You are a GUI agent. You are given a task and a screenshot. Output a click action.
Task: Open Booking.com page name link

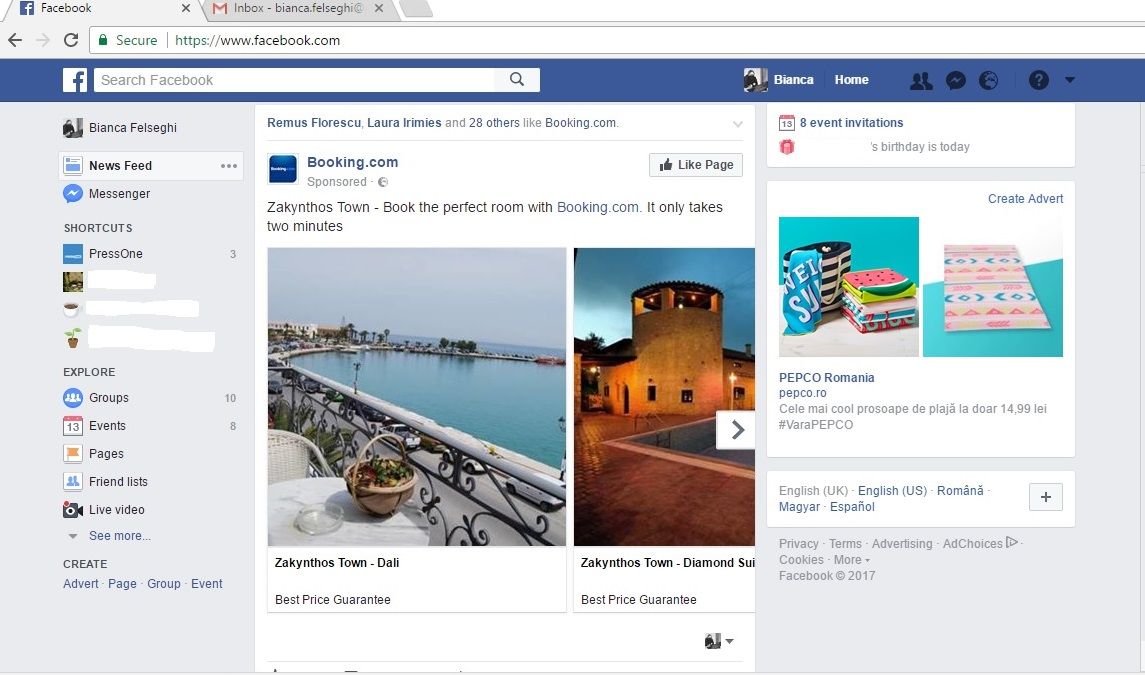click(353, 162)
